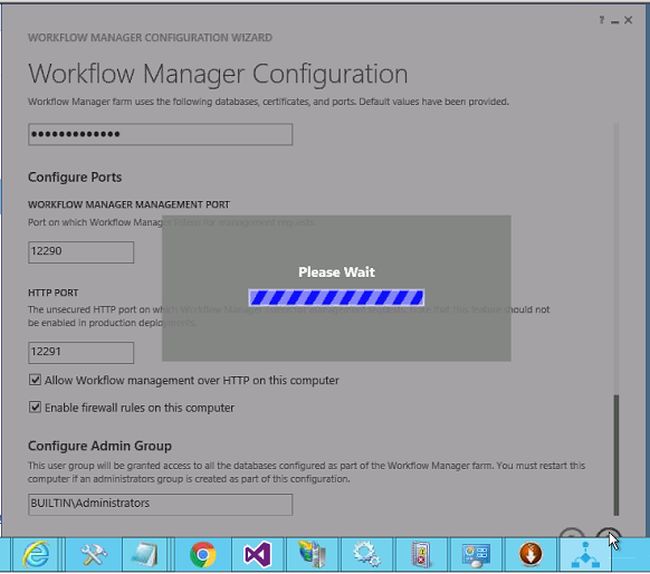The image size is (650, 574).
Task: Click the HTTP PORT label
Action: pyautogui.click(x=53, y=293)
